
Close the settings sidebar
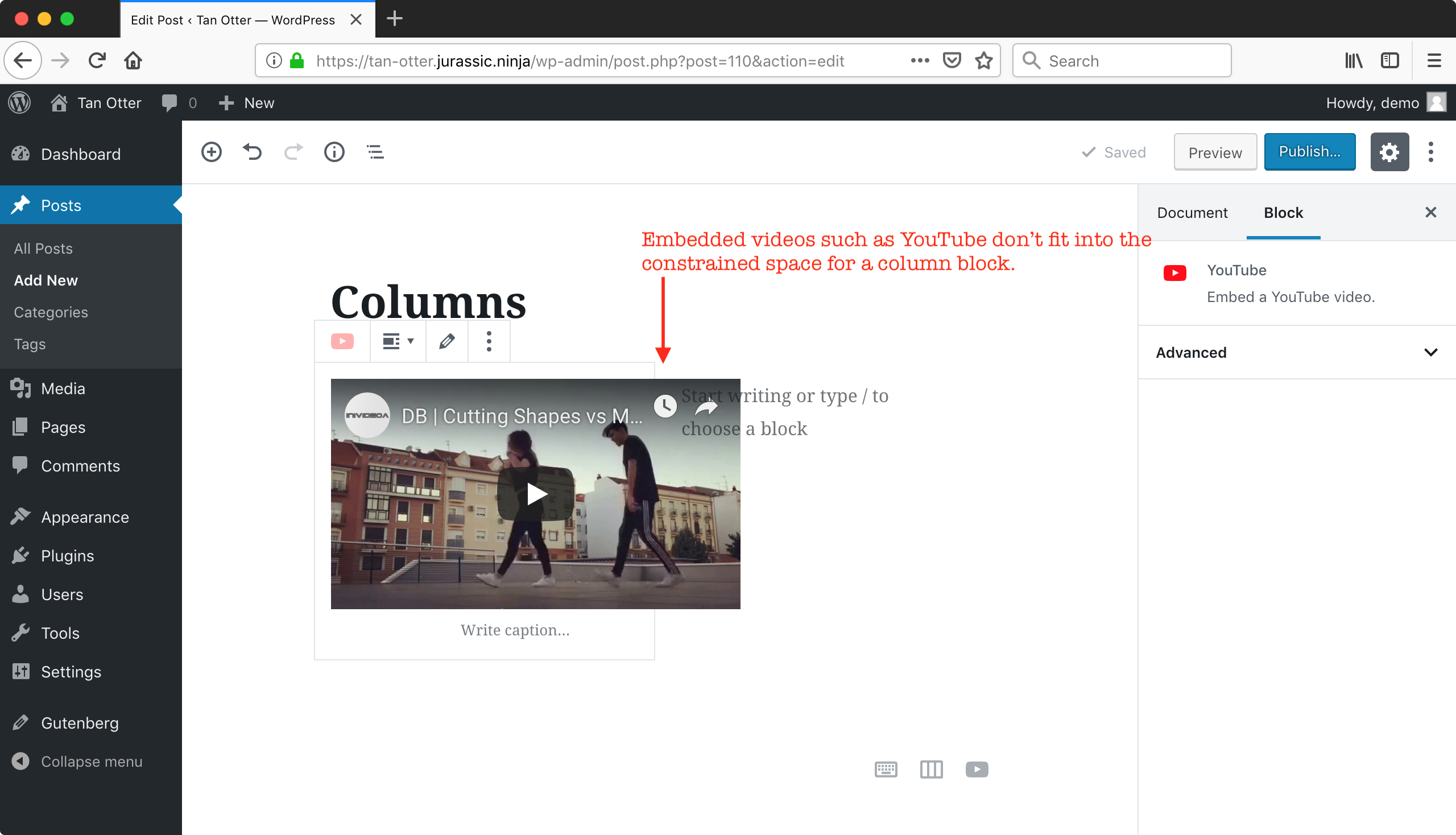click(x=1430, y=212)
